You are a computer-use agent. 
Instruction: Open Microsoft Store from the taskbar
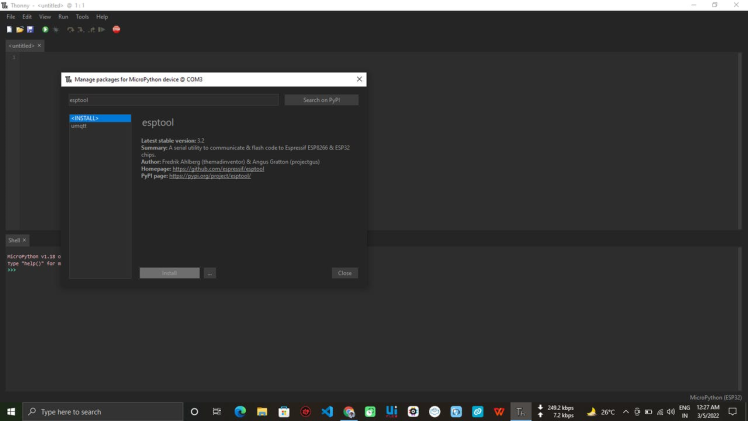(284, 411)
